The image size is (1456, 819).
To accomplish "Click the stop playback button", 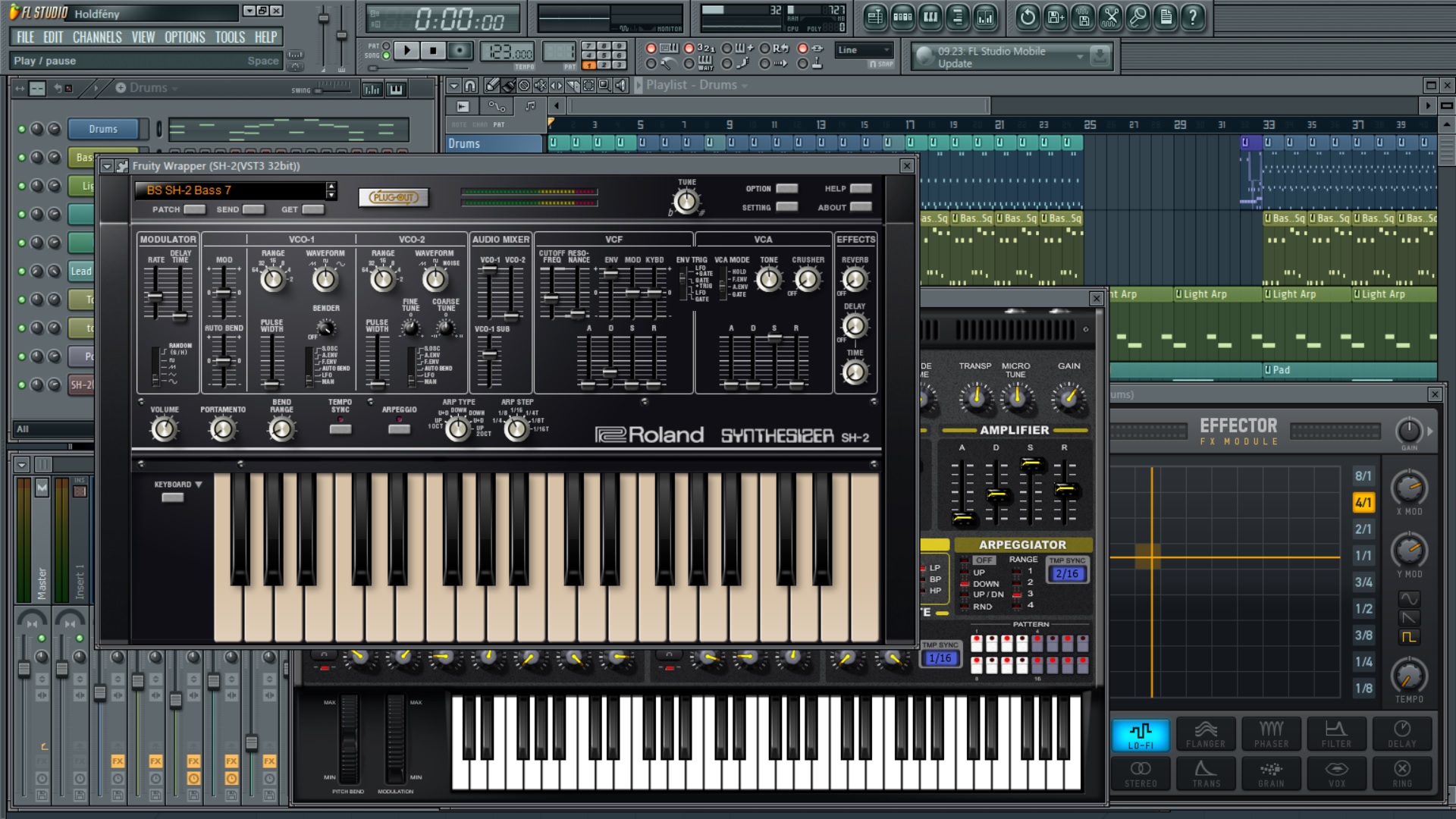I will point(433,51).
